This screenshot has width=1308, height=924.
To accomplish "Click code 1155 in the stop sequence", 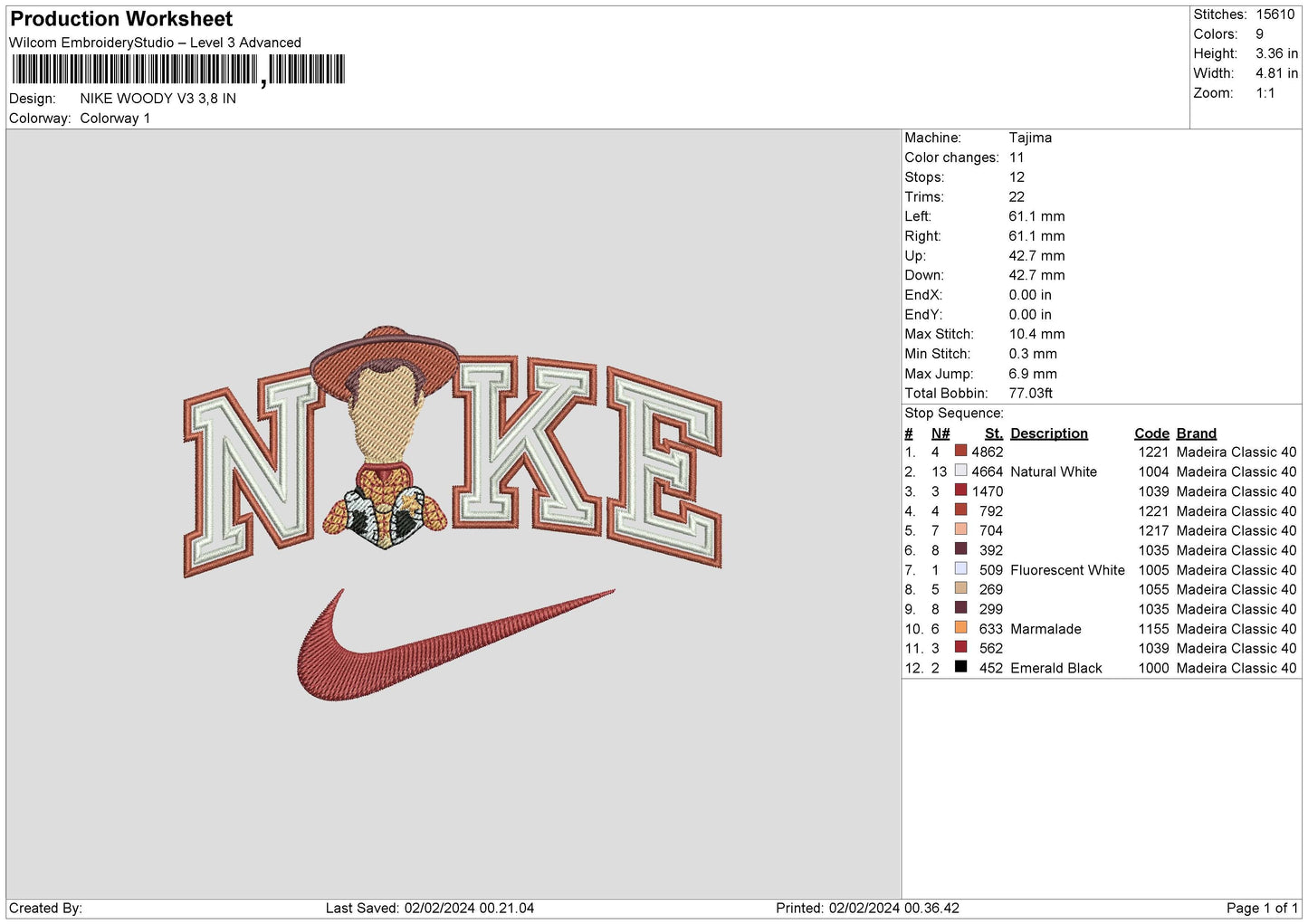I will [x=1153, y=629].
